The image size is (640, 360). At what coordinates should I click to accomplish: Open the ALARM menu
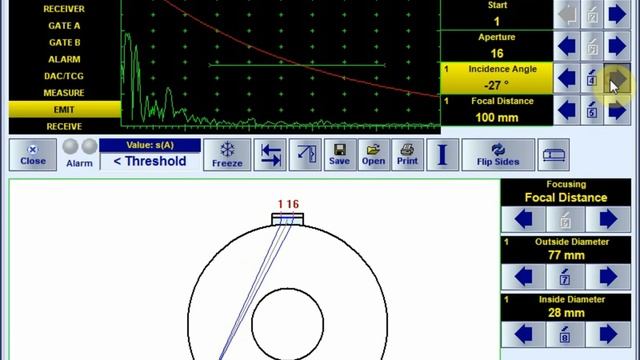[64, 59]
